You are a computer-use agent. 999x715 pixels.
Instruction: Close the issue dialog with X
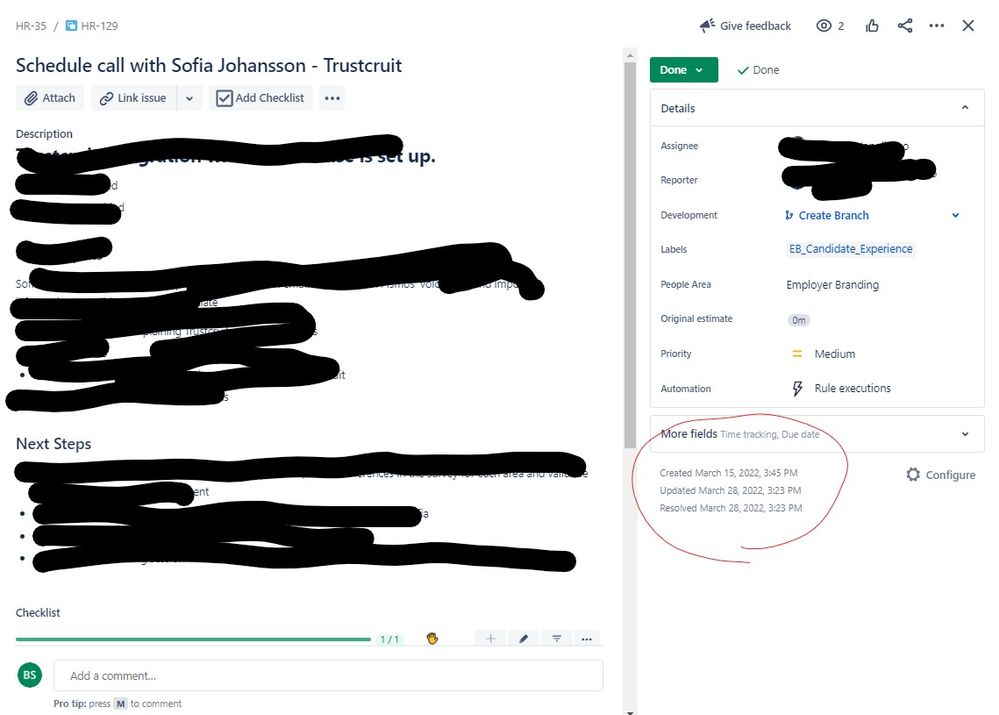tap(968, 25)
